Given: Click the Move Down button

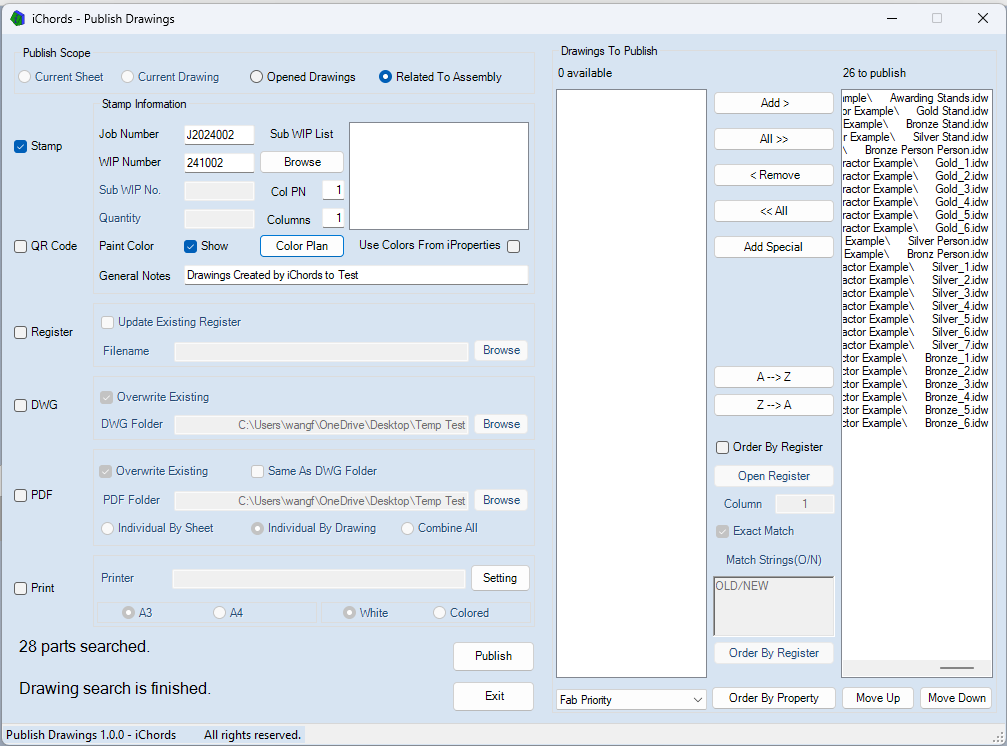Looking at the screenshot, I should coord(956,698).
